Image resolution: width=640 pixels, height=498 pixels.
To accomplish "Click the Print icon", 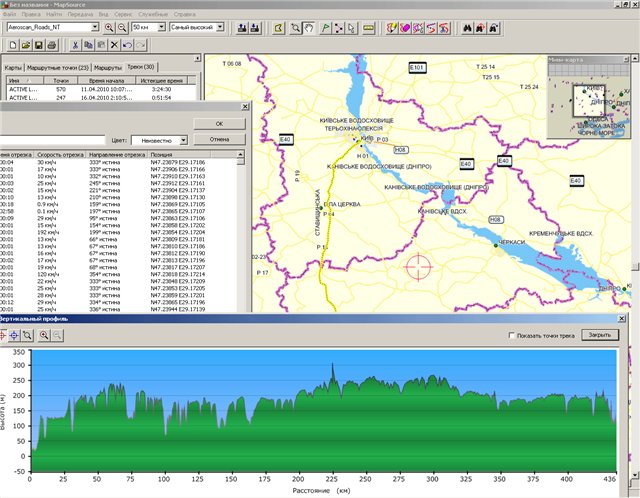I will click(52, 45).
